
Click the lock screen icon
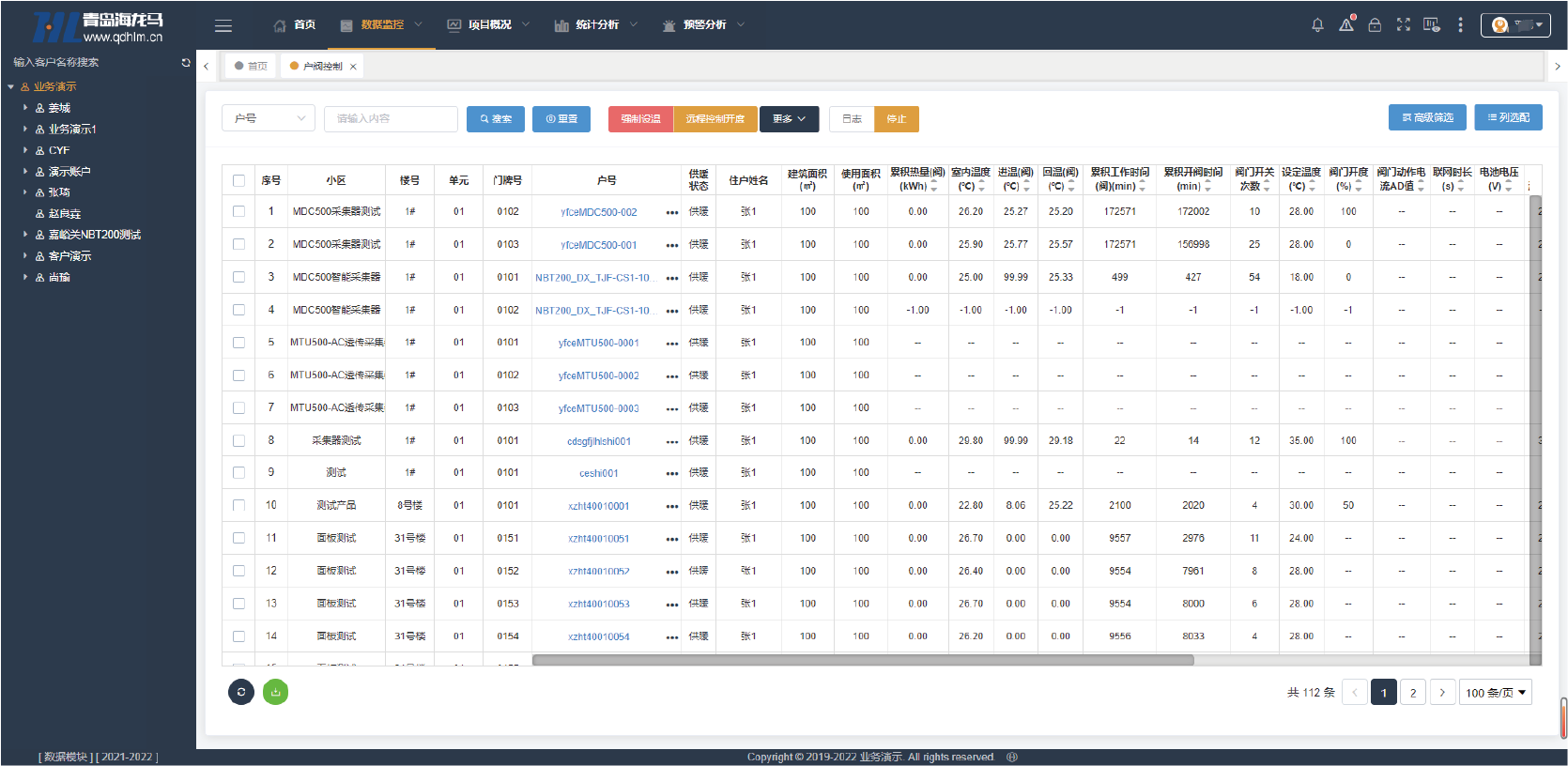tap(1375, 25)
